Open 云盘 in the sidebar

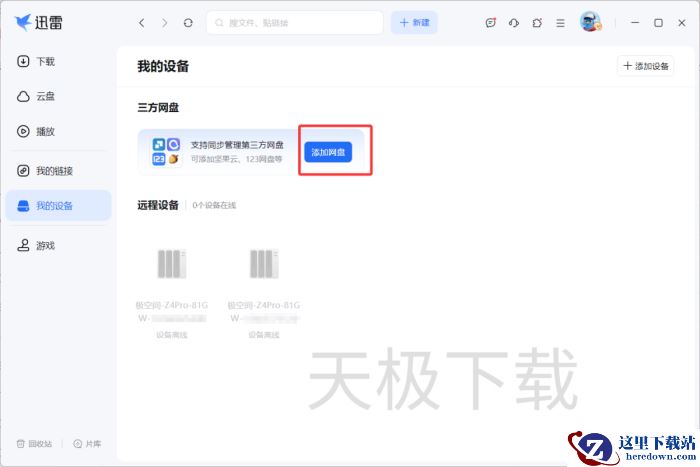58,96
